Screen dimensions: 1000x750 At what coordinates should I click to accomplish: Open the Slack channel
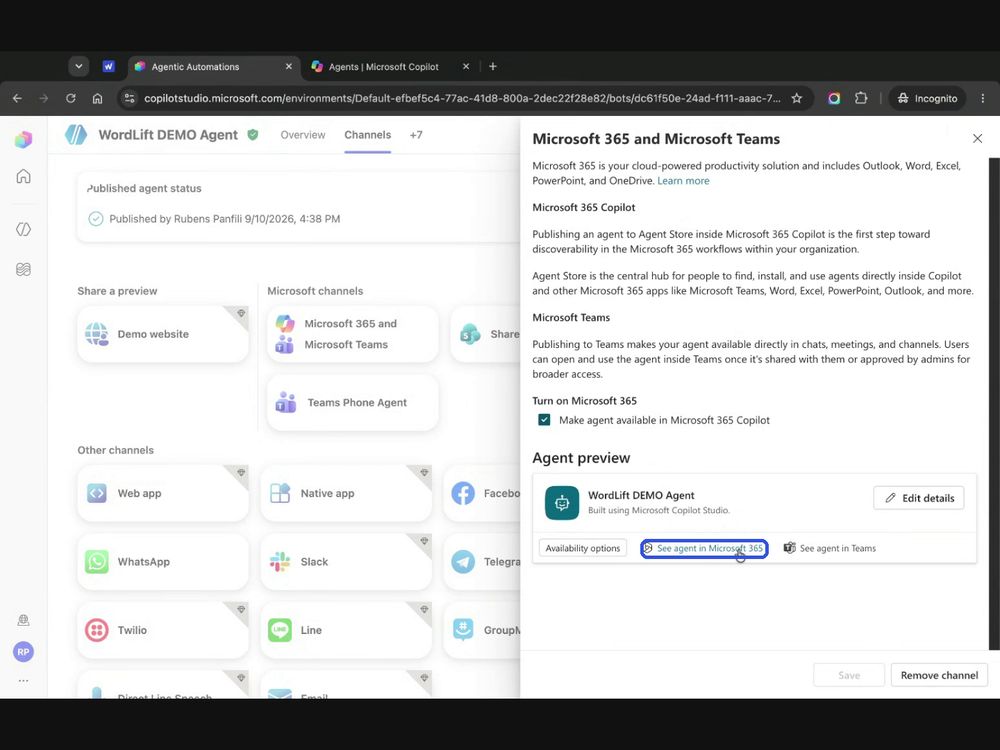pyautogui.click(x=346, y=562)
